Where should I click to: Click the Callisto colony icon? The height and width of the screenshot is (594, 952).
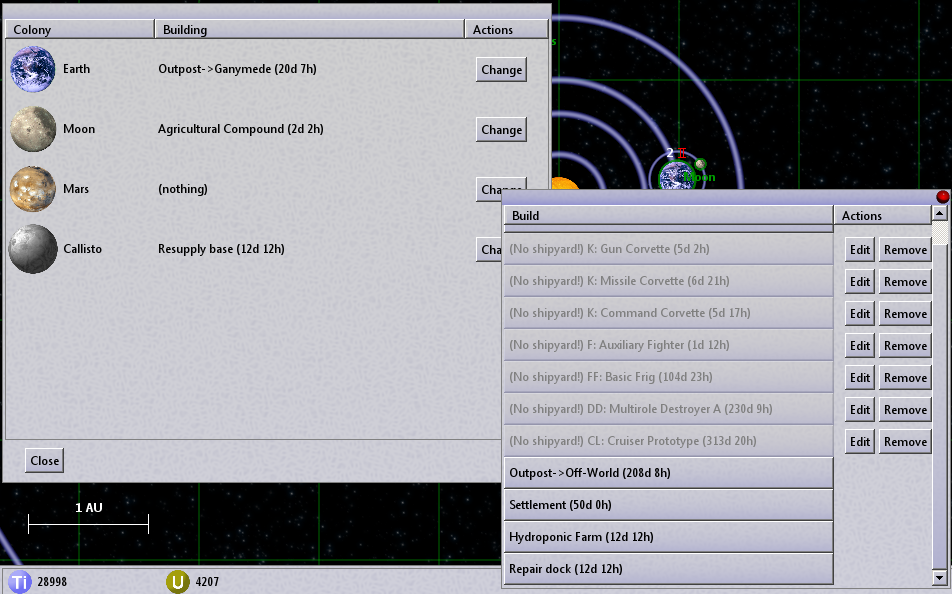(x=32, y=249)
